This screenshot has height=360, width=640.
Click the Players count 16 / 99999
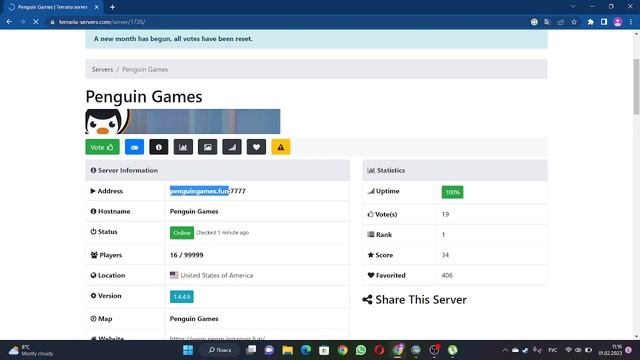pyautogui.click(x=187, y=255)
